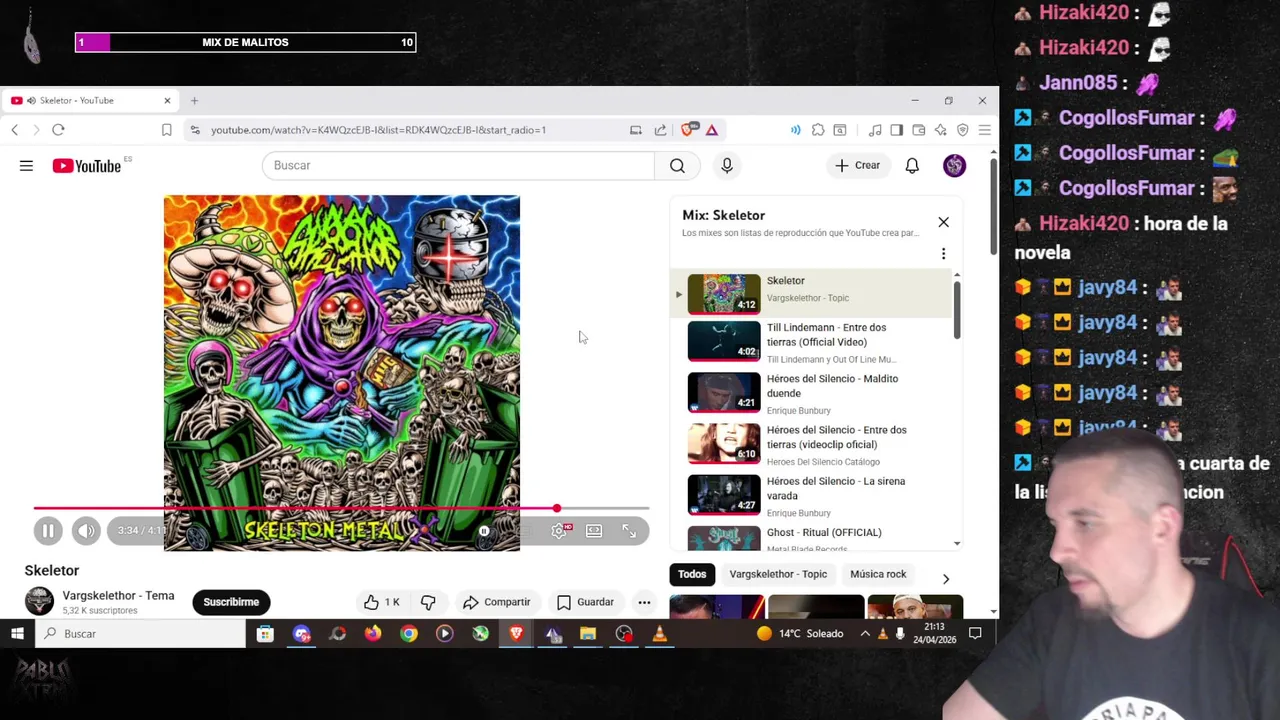Open the Crear menu
Viewport: 1280px width, 720px height.
858,166
